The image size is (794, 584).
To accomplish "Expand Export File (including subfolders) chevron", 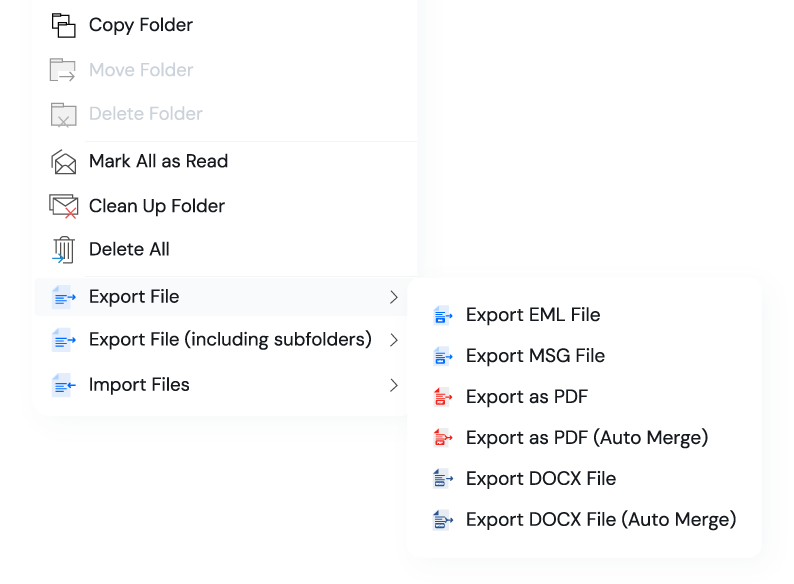I will tap(394, 340).
